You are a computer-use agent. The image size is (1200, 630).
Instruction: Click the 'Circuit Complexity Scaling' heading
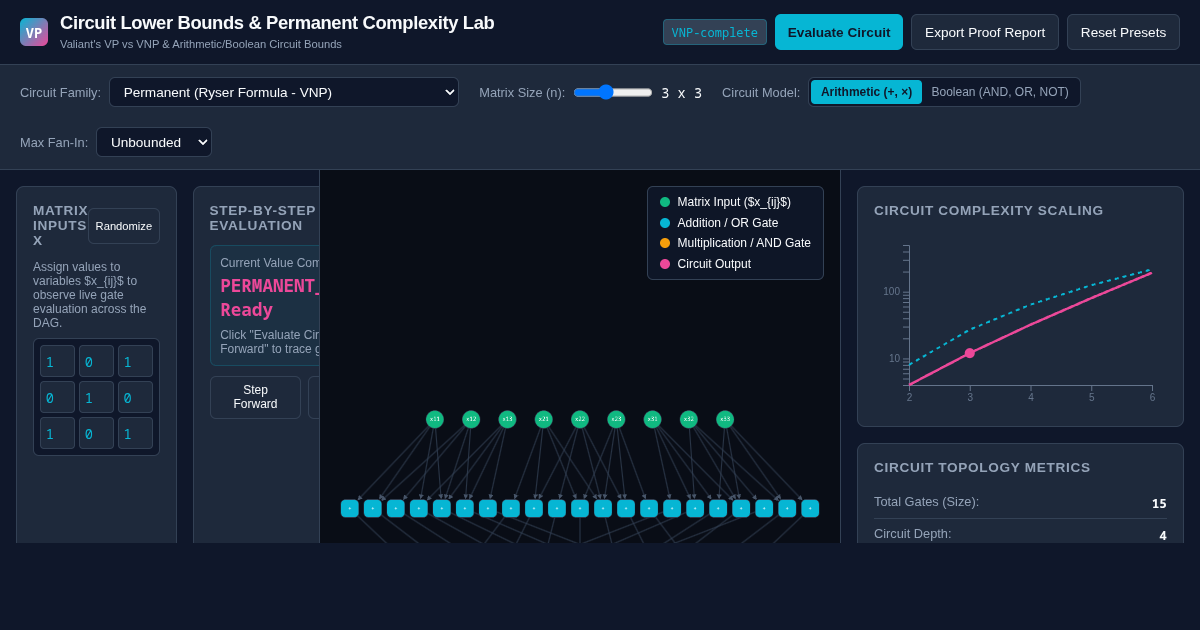click(x=989, y=211)
